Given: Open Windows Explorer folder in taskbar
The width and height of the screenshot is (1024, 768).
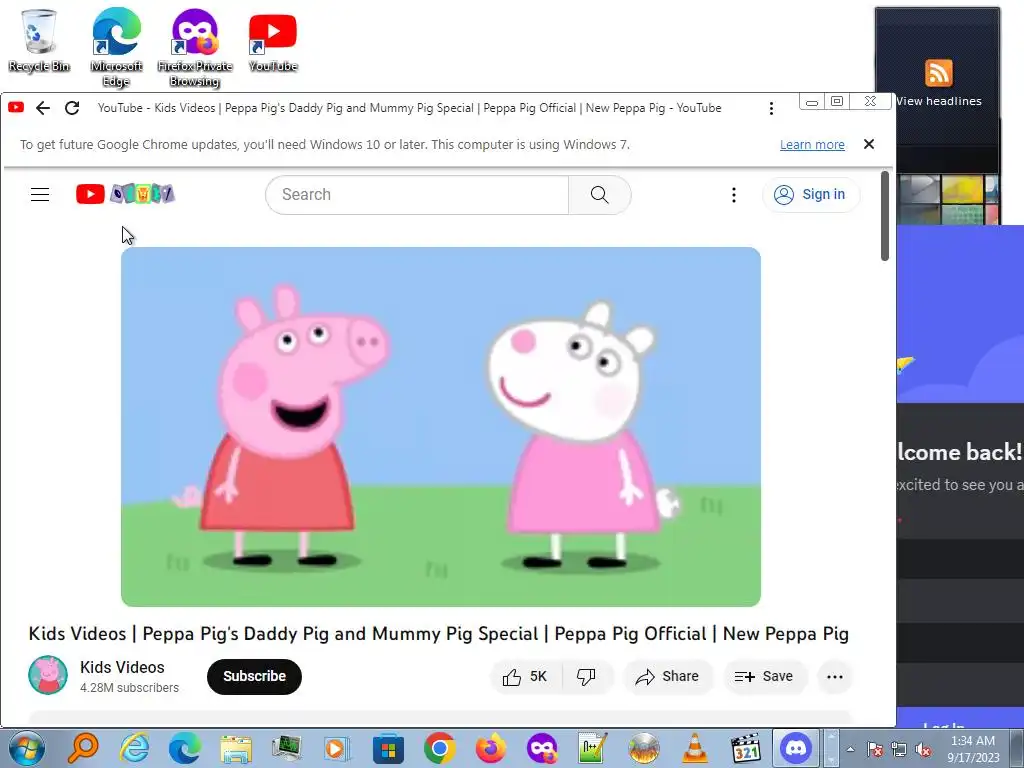Looking at the screenshot, I should pos(236,748).
